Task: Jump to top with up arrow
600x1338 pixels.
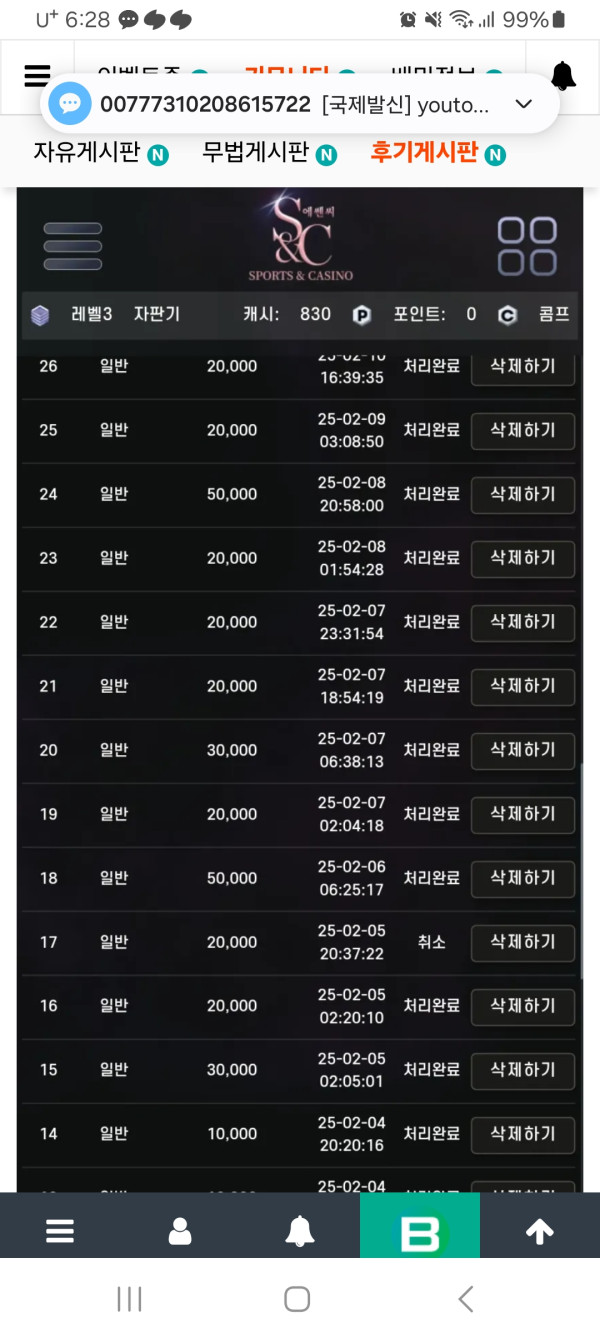Action: [540, 1232]
